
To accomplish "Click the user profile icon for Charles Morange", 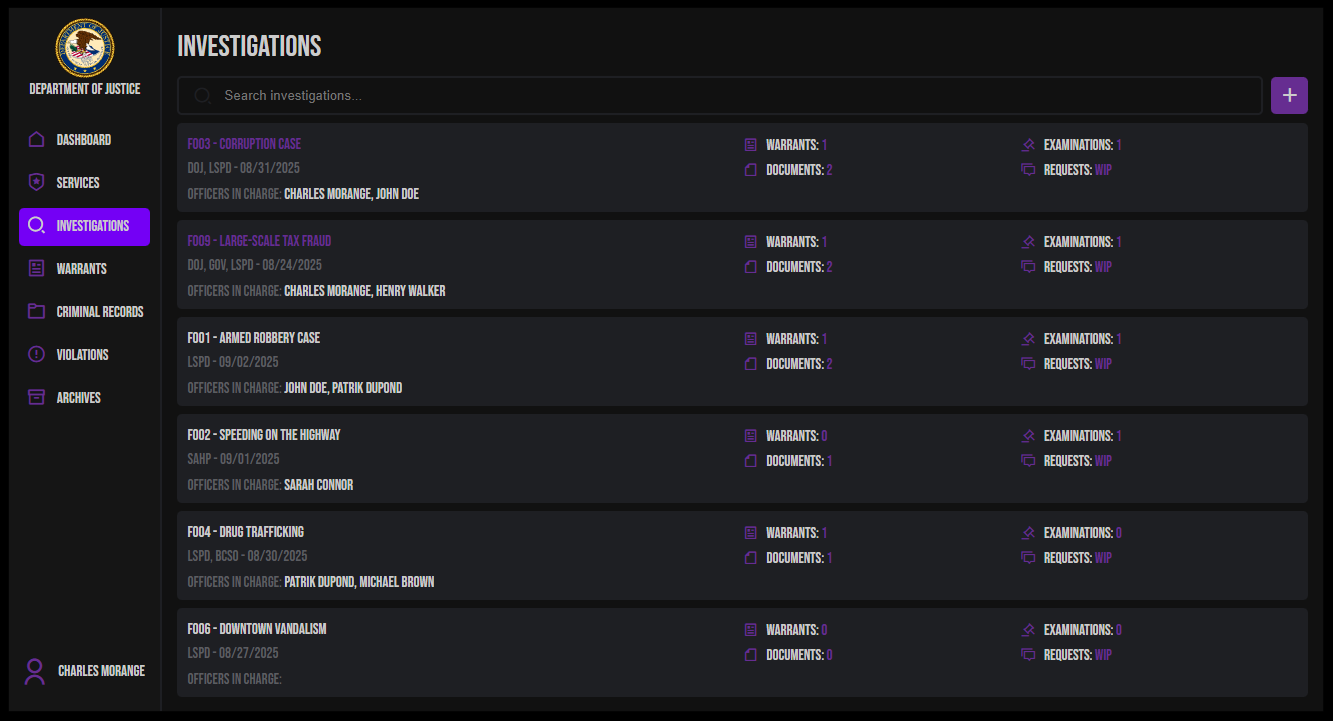I will coord(34,671).
